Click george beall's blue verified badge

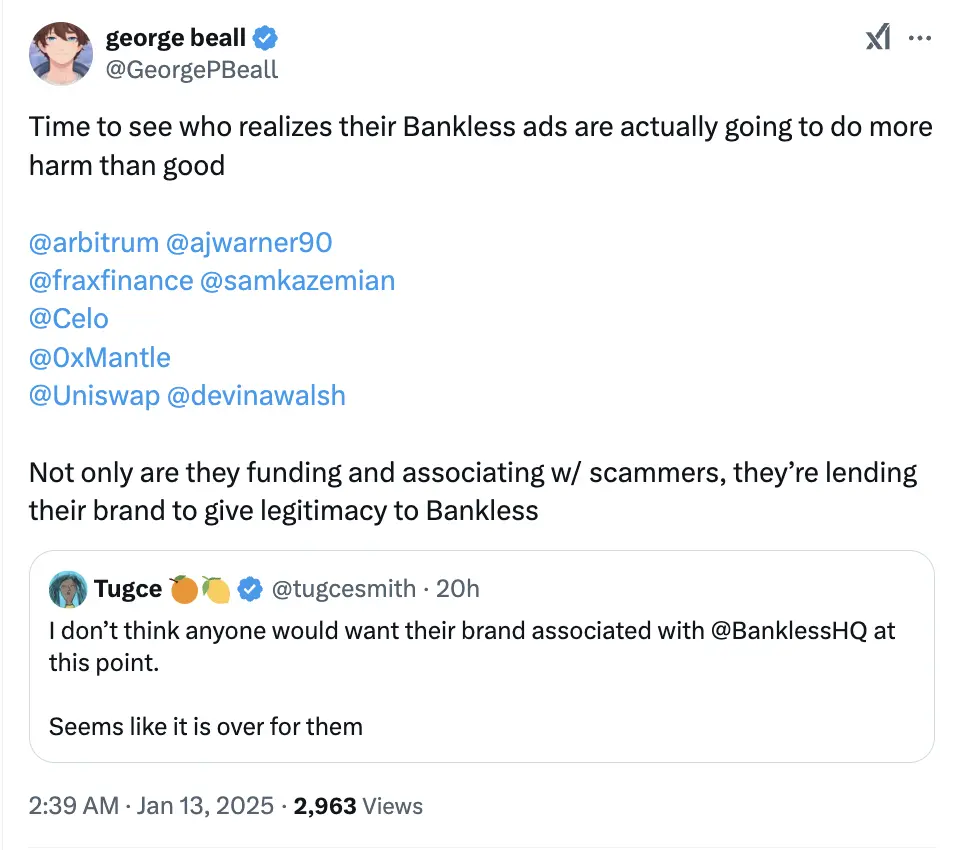pyautogui.click(x=265, y=39)
